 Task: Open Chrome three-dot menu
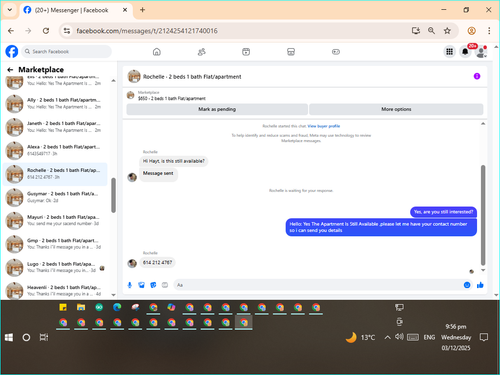(x=489, y=31)
